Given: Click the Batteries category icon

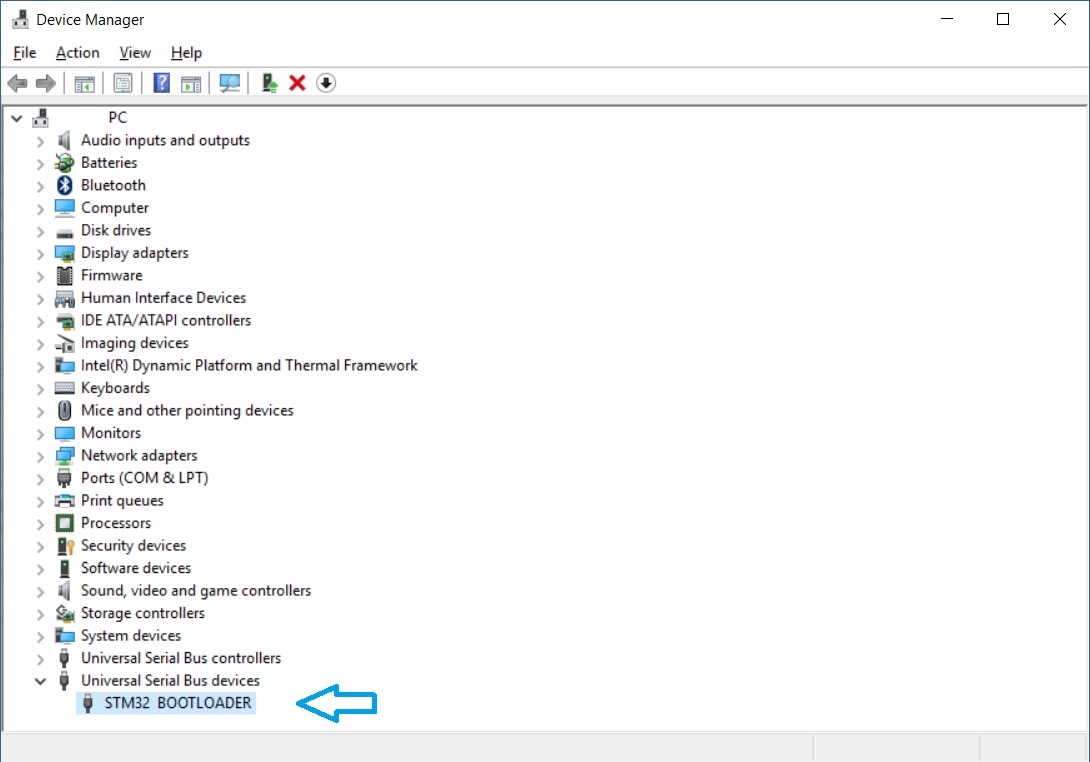Looking at the screenshot, I should pyautogui.click(x=65, y=163).
